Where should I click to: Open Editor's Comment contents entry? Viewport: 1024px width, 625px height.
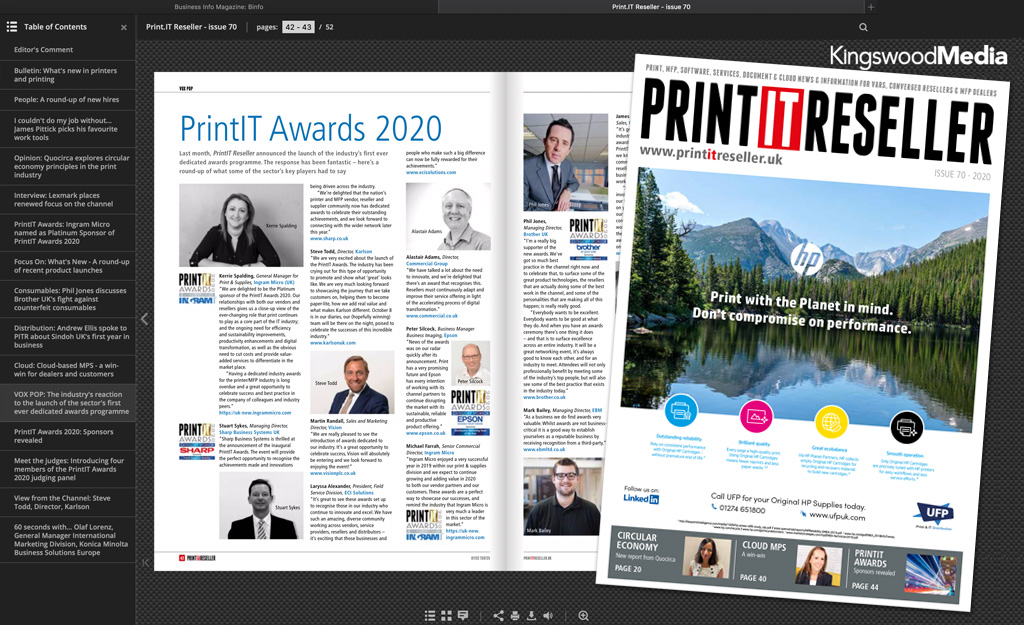[68, 50]
